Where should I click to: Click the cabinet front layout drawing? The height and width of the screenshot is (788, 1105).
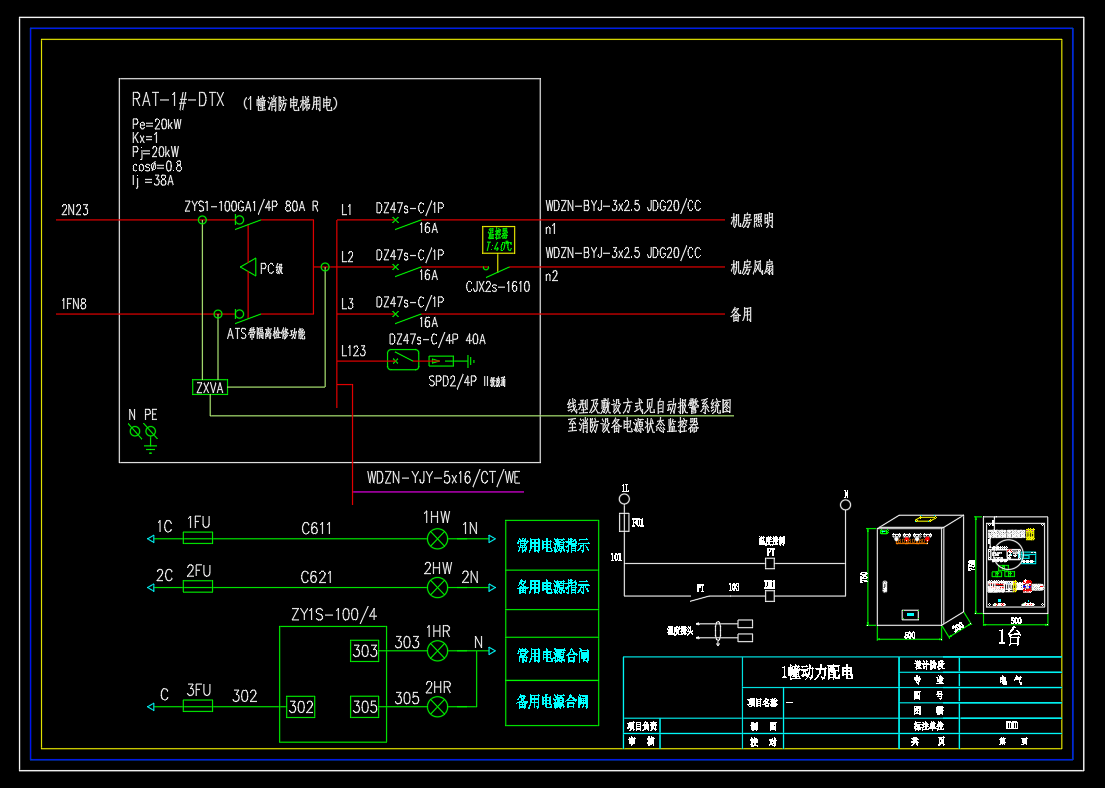pos(1016,565)
